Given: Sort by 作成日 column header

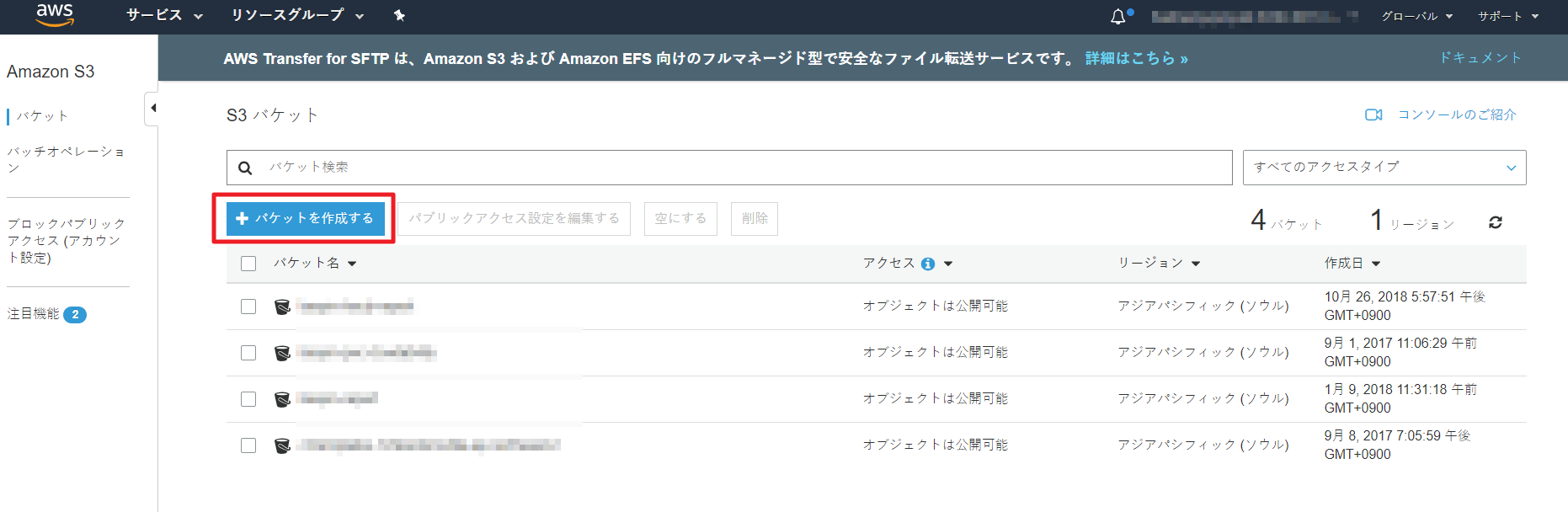Looking at the screenshot, I should (1352, 264).
